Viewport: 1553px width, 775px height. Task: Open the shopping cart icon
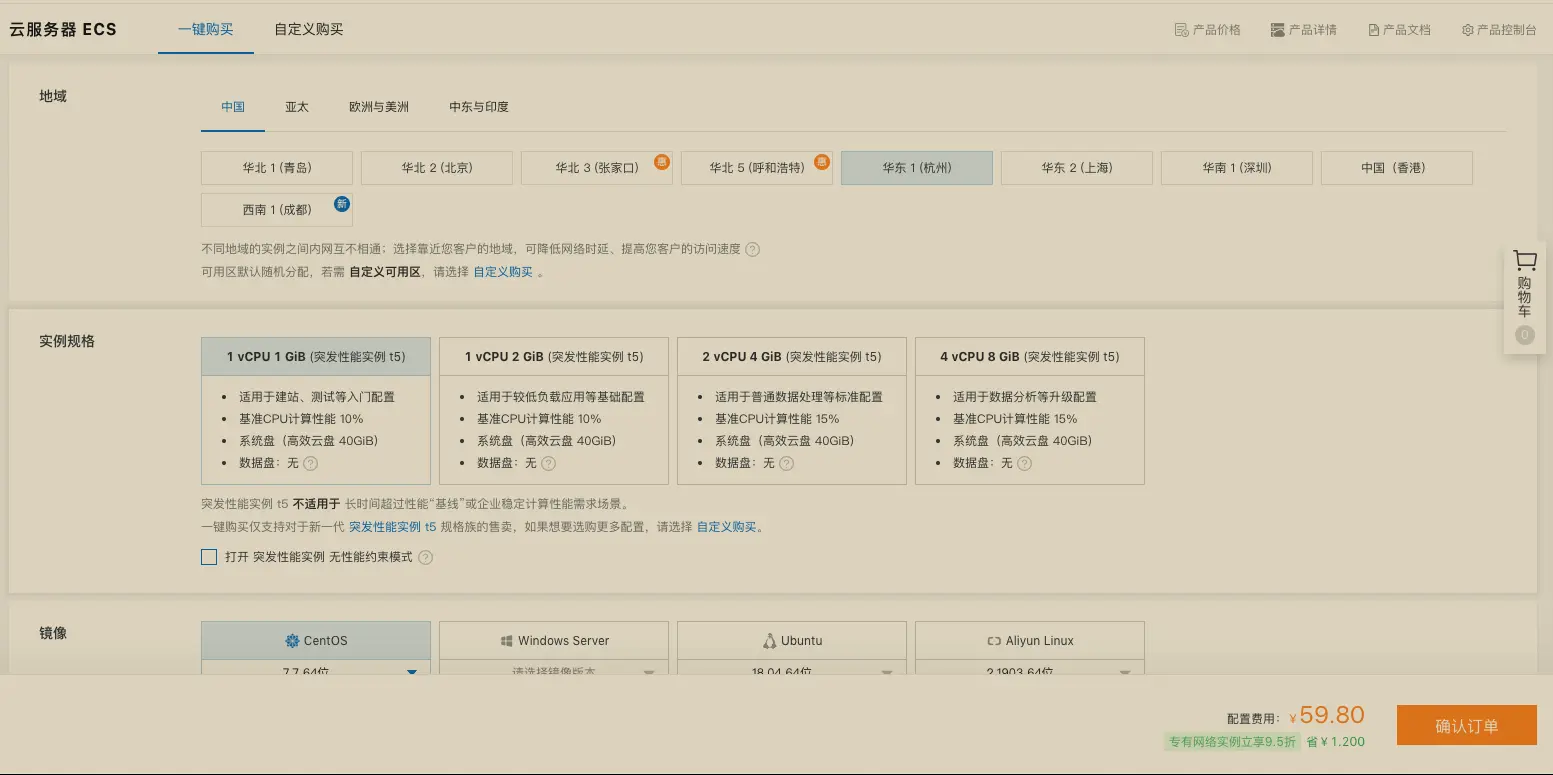pyautogui.click(x=1525, y=262)
